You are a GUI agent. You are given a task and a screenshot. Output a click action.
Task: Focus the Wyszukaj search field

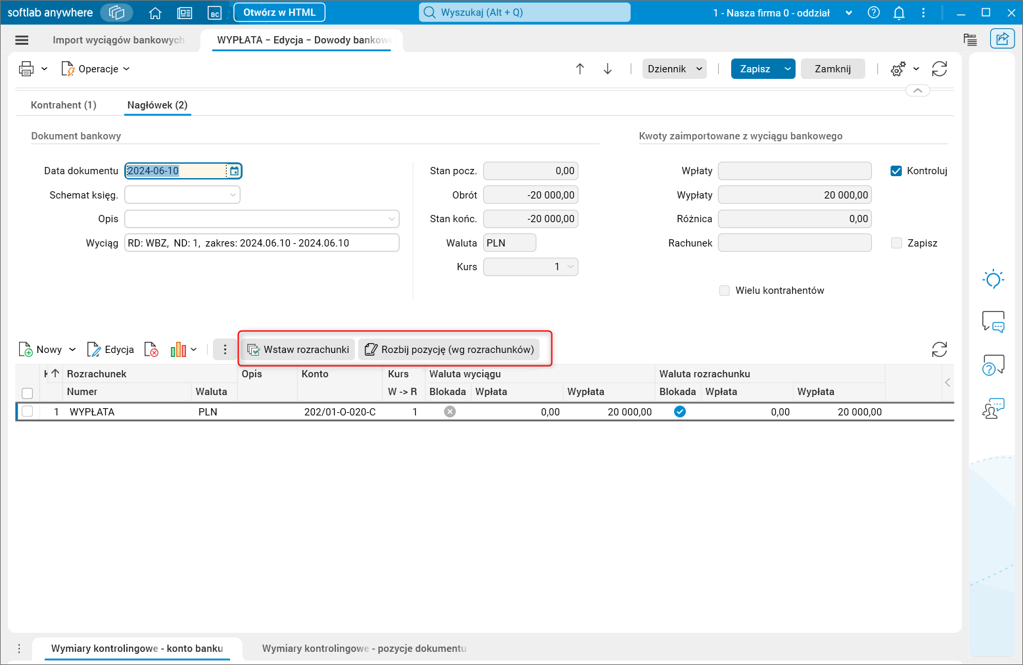click(x=525, y=12)
